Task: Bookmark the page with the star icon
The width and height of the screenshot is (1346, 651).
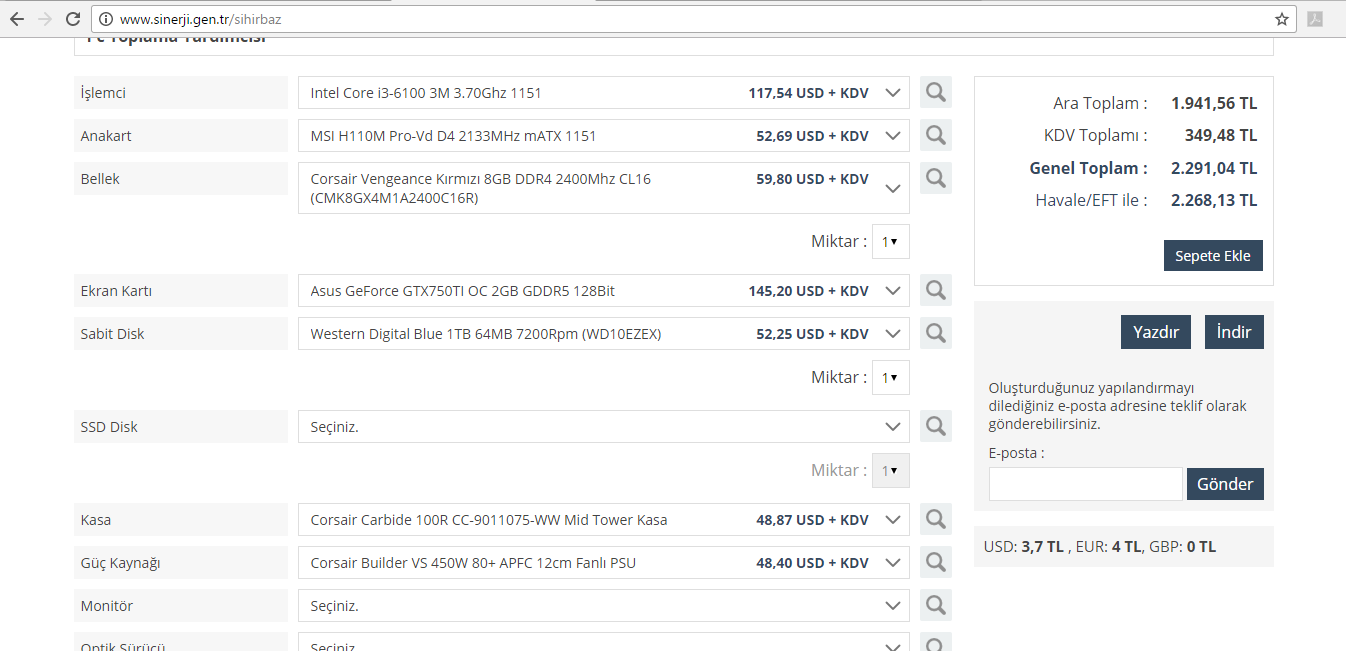Action: coord(1281,19)
